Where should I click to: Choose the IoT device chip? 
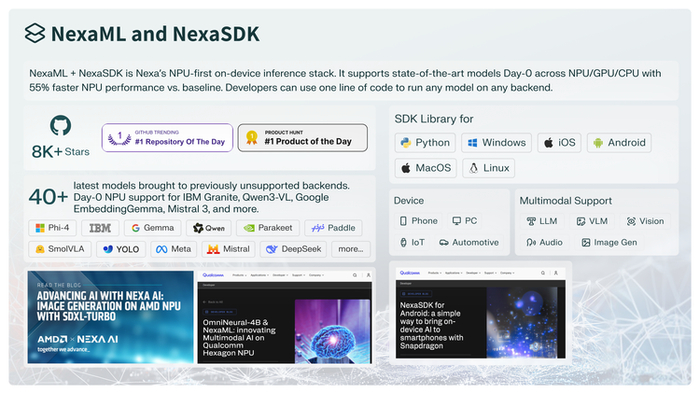pyautogui.click(x=412, y=242)
